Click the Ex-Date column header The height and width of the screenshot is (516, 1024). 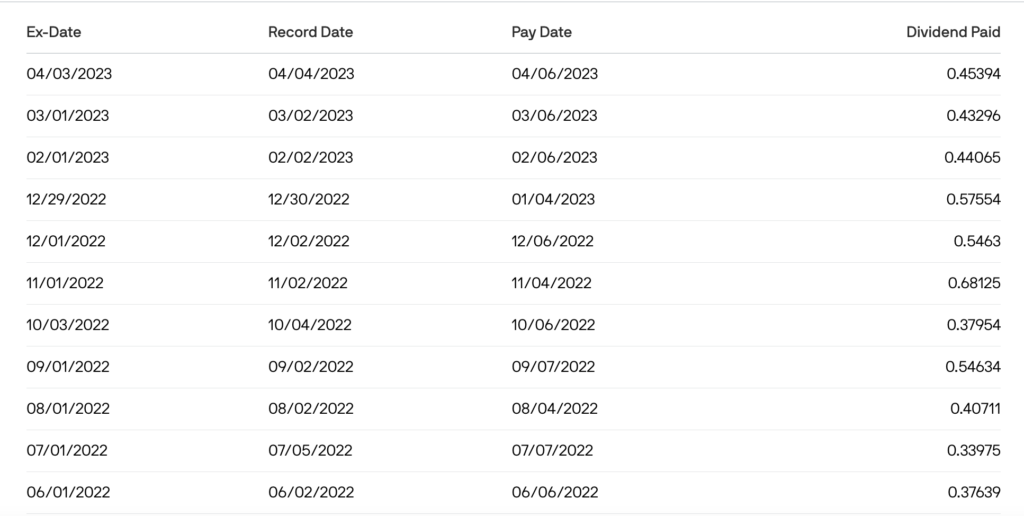(x=54, y=32)
